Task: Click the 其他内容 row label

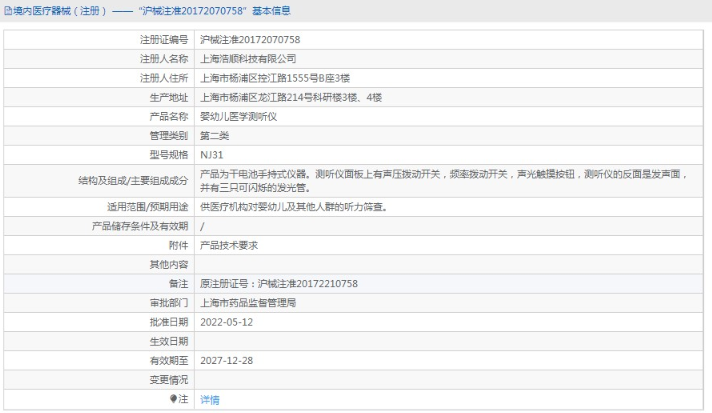Action: (169, 265)
